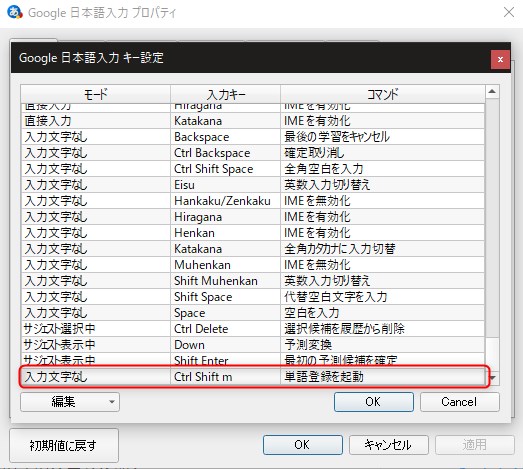Select 代替空白文字を入力 command cell
The width and height of the screenshot is (523, 469).
[383, 297]
